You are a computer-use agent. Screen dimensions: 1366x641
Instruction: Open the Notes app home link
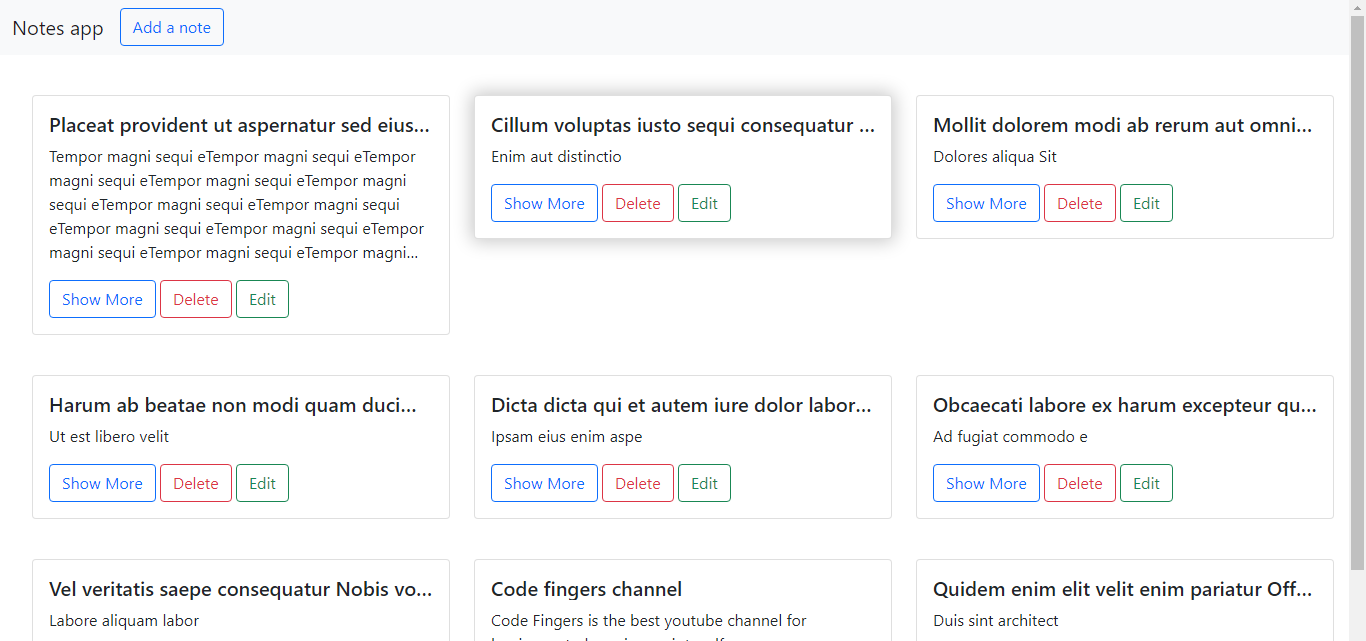point(58,28)
